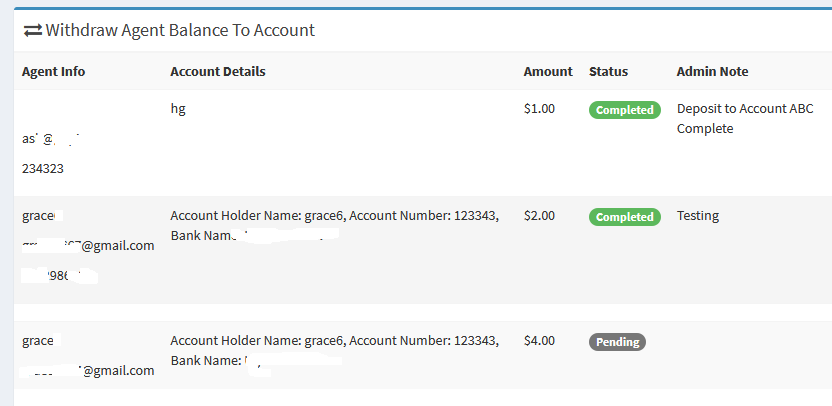Click the gmail address in the $2.00 row
This screenshot has height=406, width=832.
click(x=88, y=245)
